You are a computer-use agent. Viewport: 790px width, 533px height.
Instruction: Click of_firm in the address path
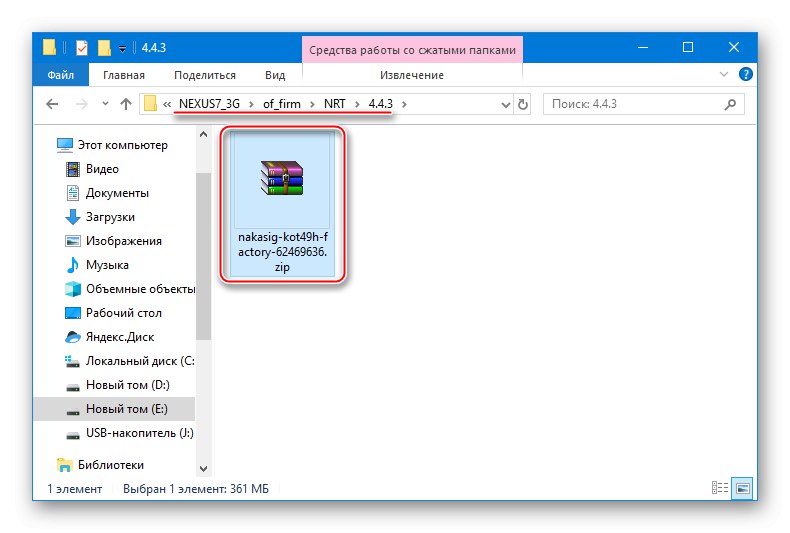pos(282,104)
